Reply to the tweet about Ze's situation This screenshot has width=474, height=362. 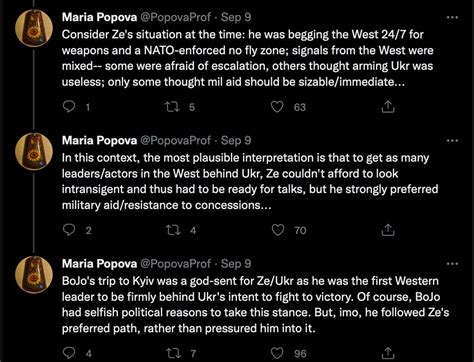pyautogui.click(x=69, y=107)
